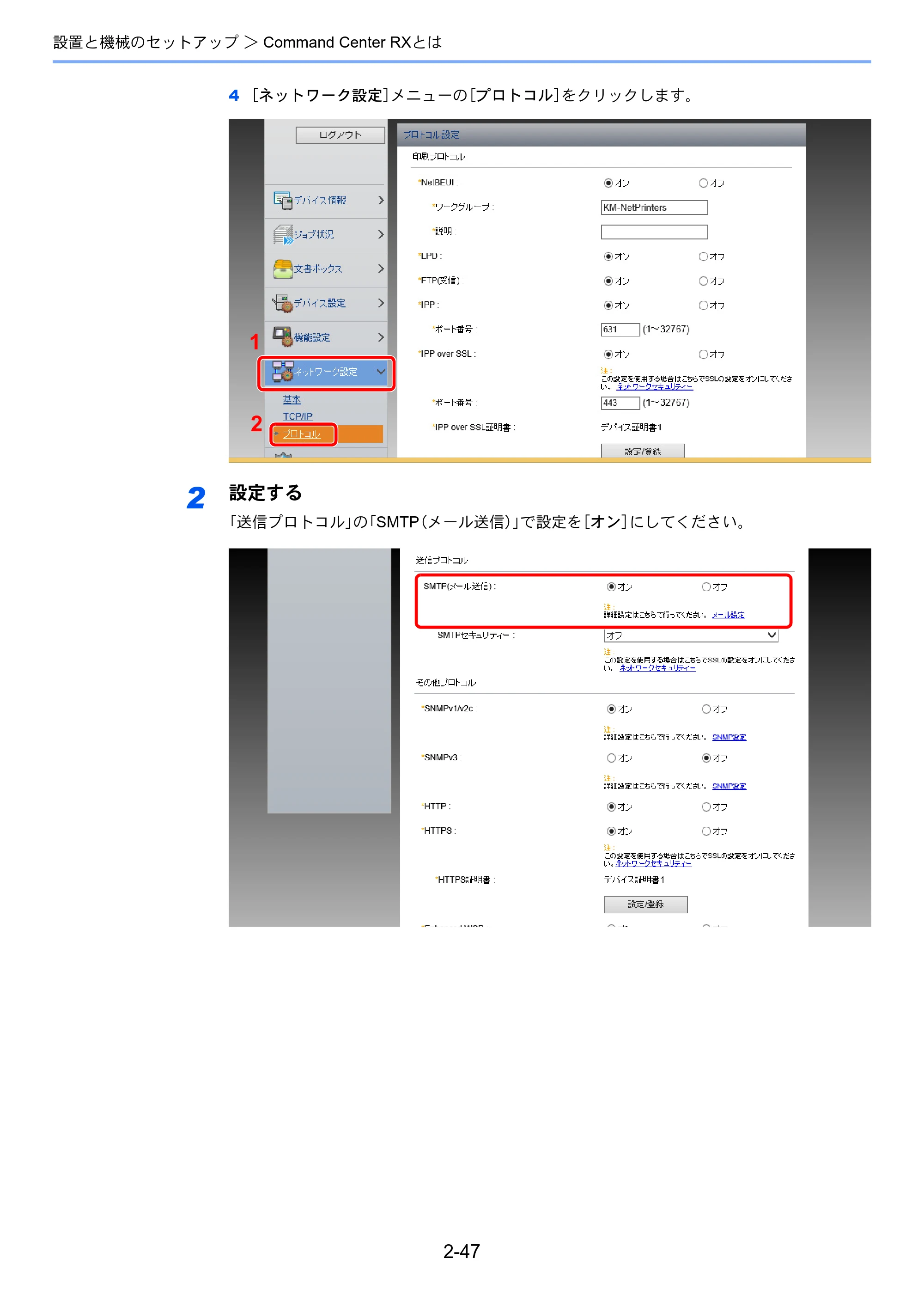This screenshot has width=924, height=1308.
Task: Click the ジョブ状況 sidebar icon
Action: [282, 234]
